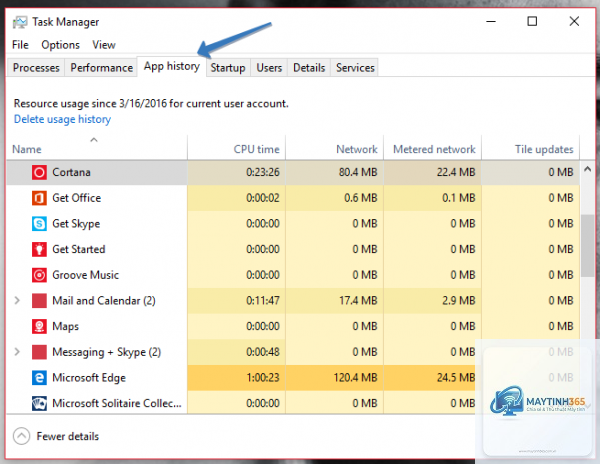
Task: Switch to the Services tab
Action: tap(355, 68)
